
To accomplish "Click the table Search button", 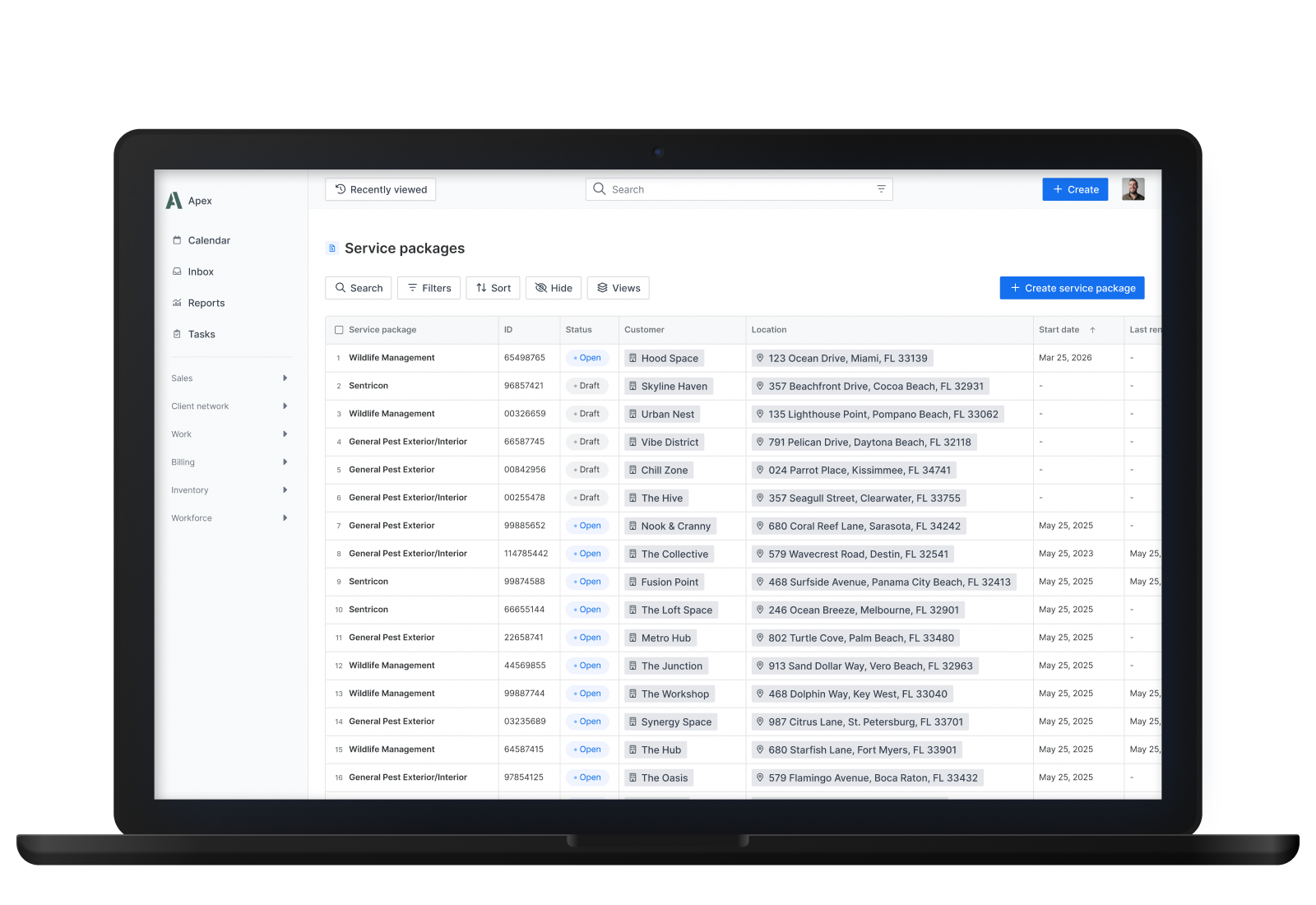I will 359,288.
